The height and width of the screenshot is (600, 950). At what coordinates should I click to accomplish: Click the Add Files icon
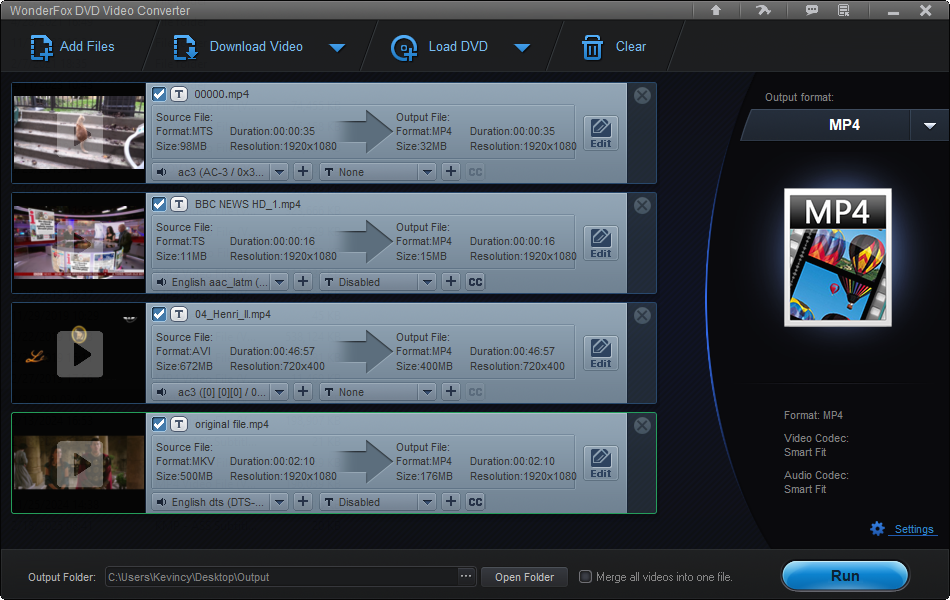[41, 47]
